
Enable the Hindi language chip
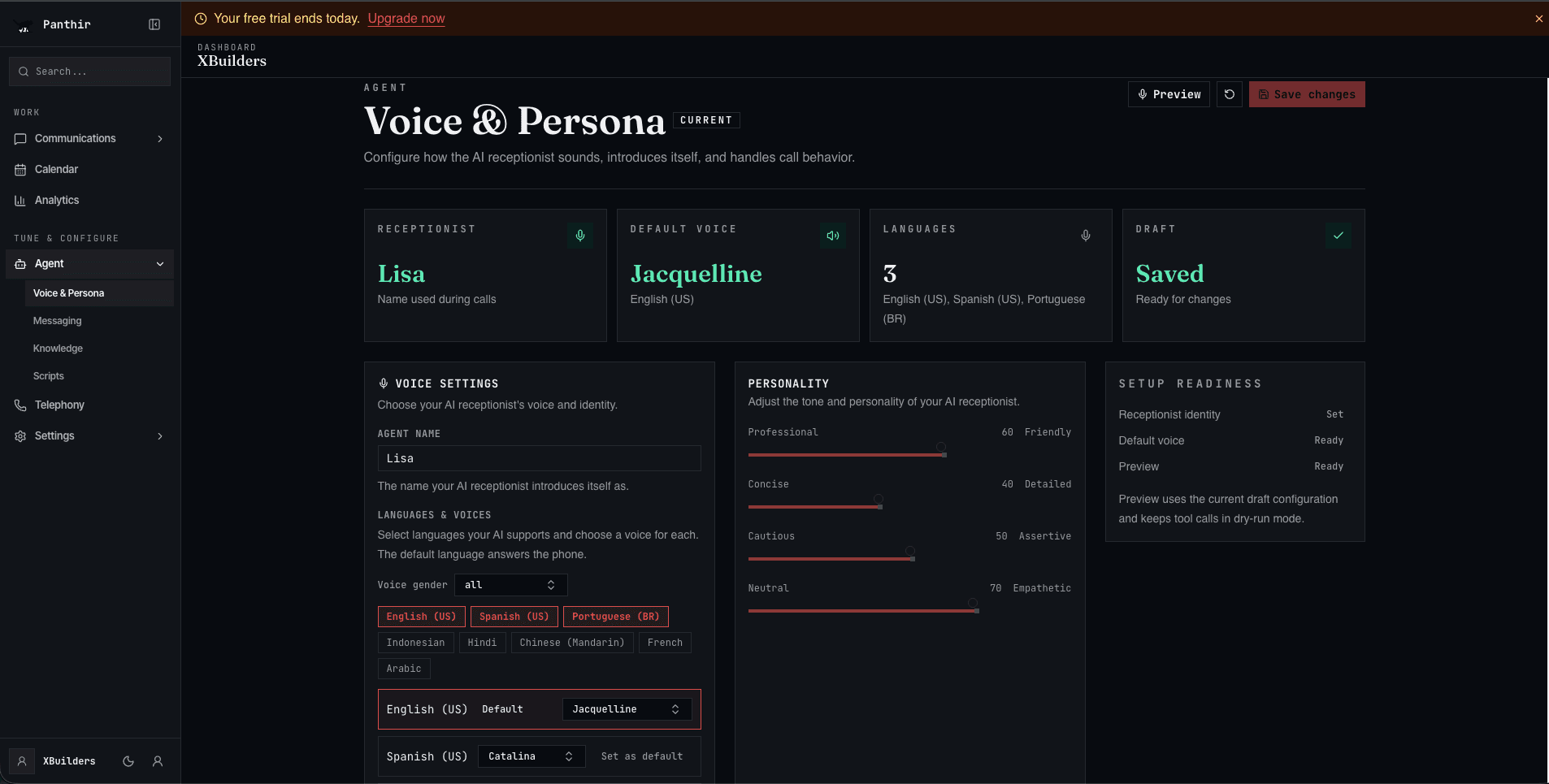click(x=482, y=643)
